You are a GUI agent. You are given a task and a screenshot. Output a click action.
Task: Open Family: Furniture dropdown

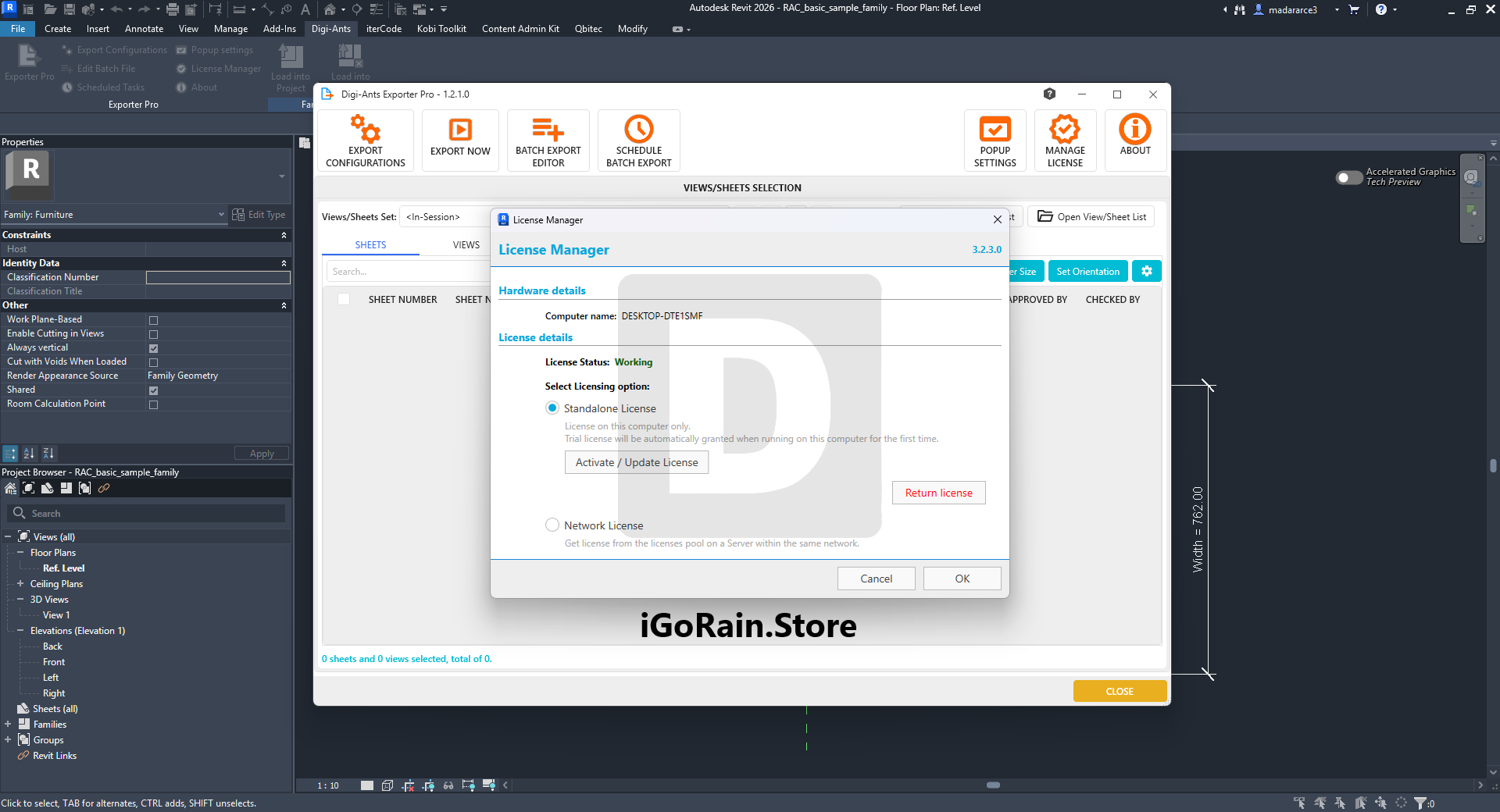(114, 215)
